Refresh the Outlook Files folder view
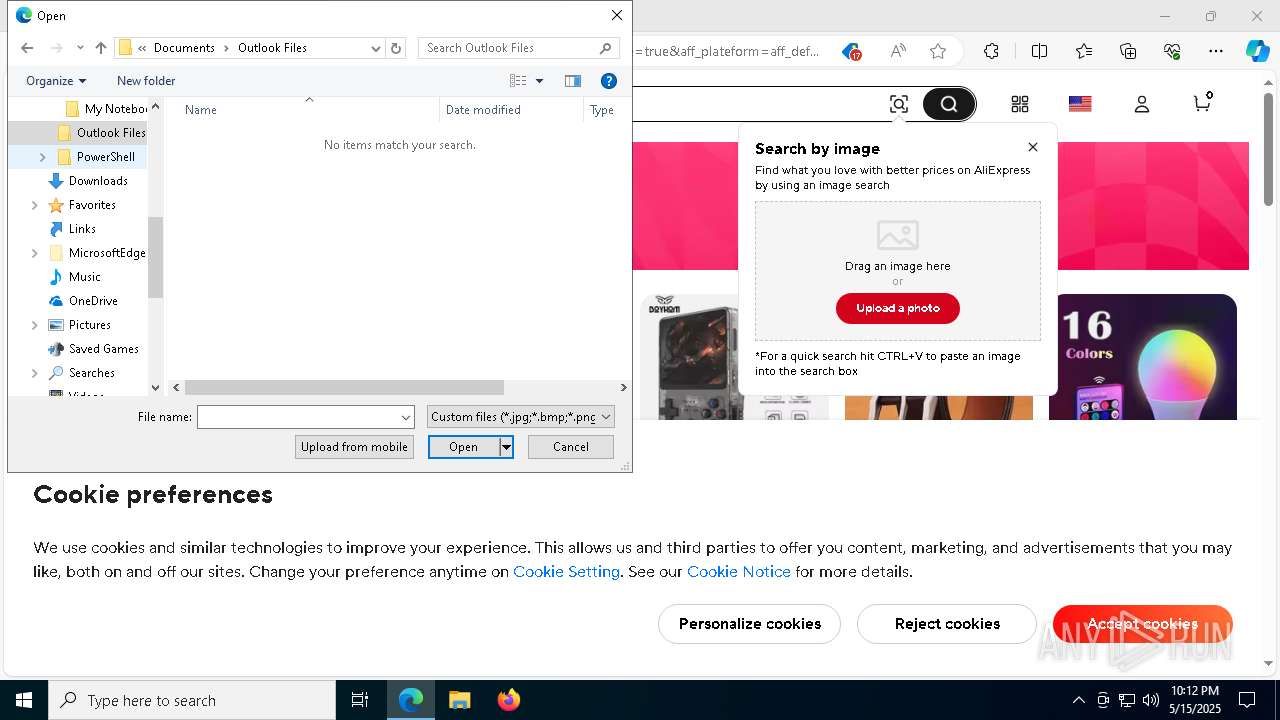 pos(396,48)
